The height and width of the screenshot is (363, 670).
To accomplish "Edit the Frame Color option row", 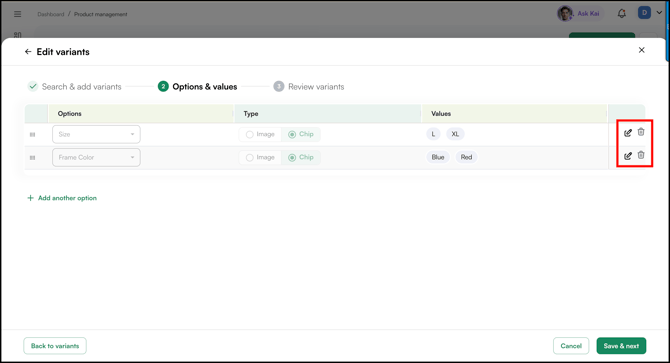I will (628, 156).
